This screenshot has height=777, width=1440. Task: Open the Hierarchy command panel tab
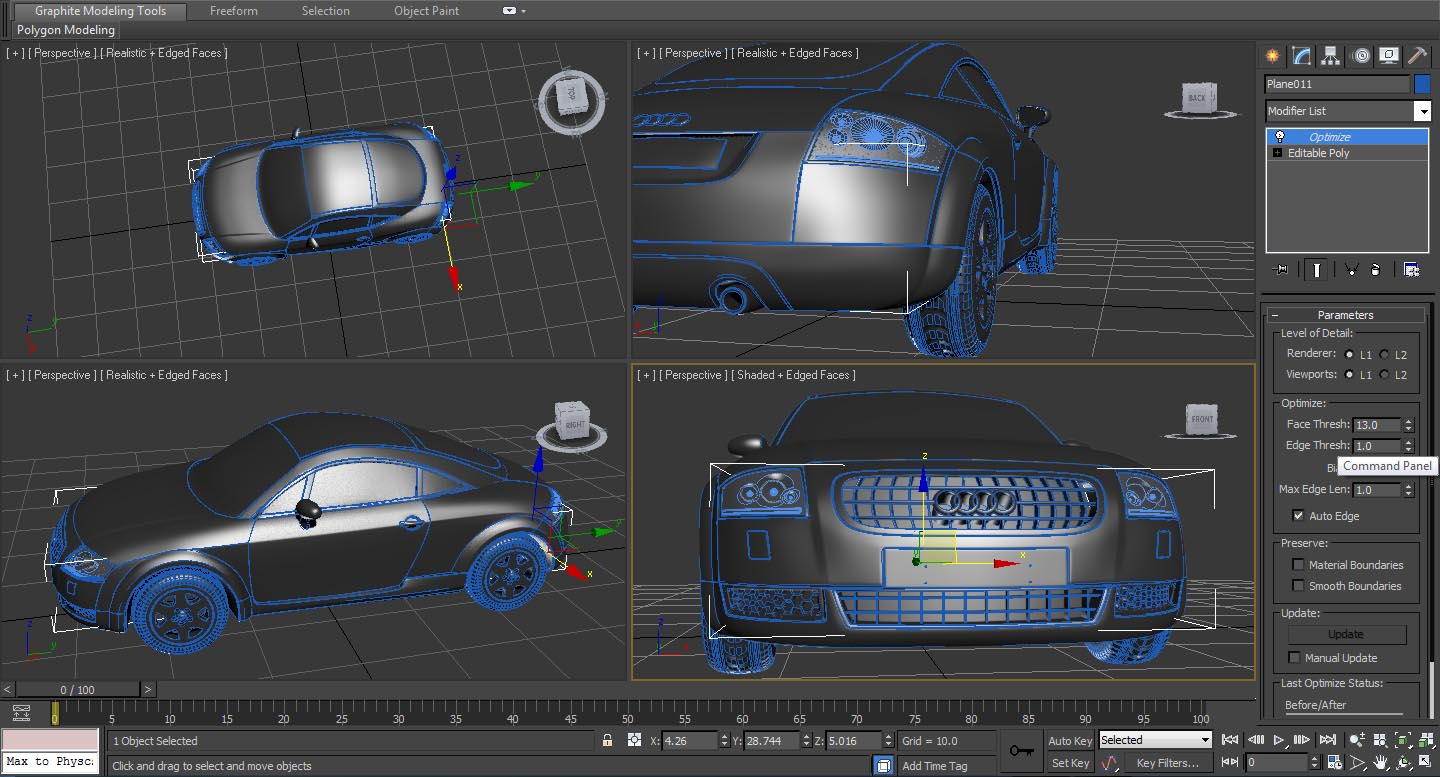(x=1330, y=55)
